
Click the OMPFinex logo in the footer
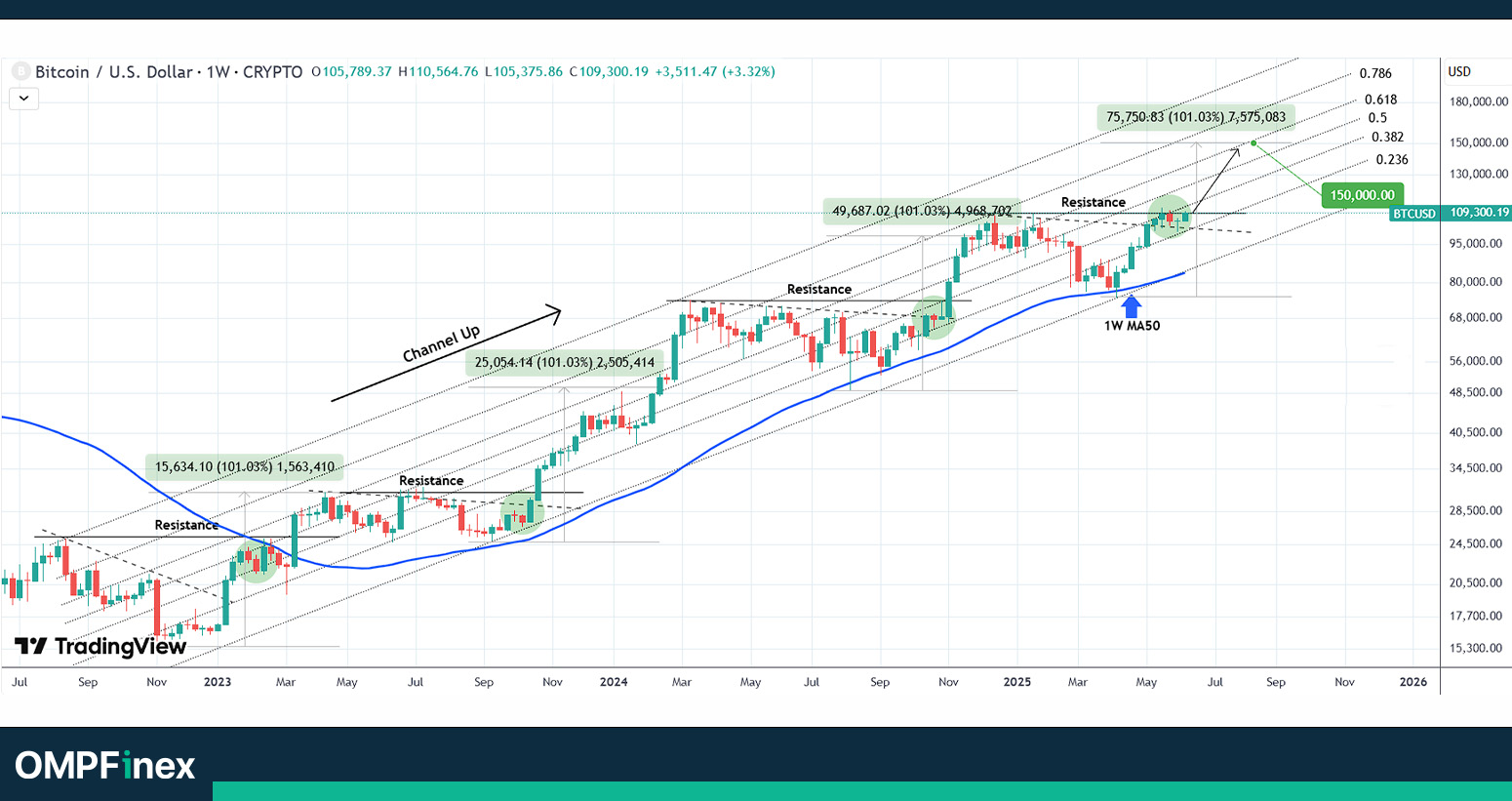pos(105,765)
